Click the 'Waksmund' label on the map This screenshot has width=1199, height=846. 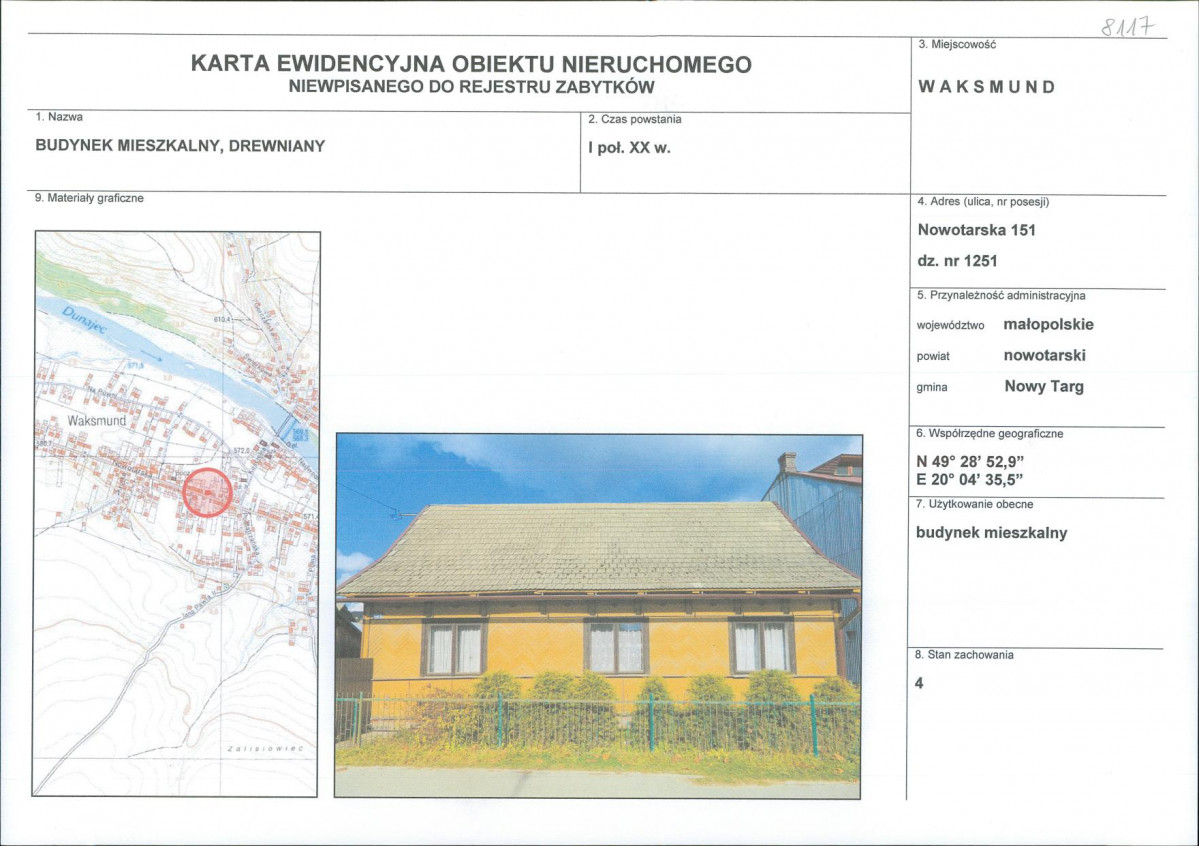tap(97, 421)
